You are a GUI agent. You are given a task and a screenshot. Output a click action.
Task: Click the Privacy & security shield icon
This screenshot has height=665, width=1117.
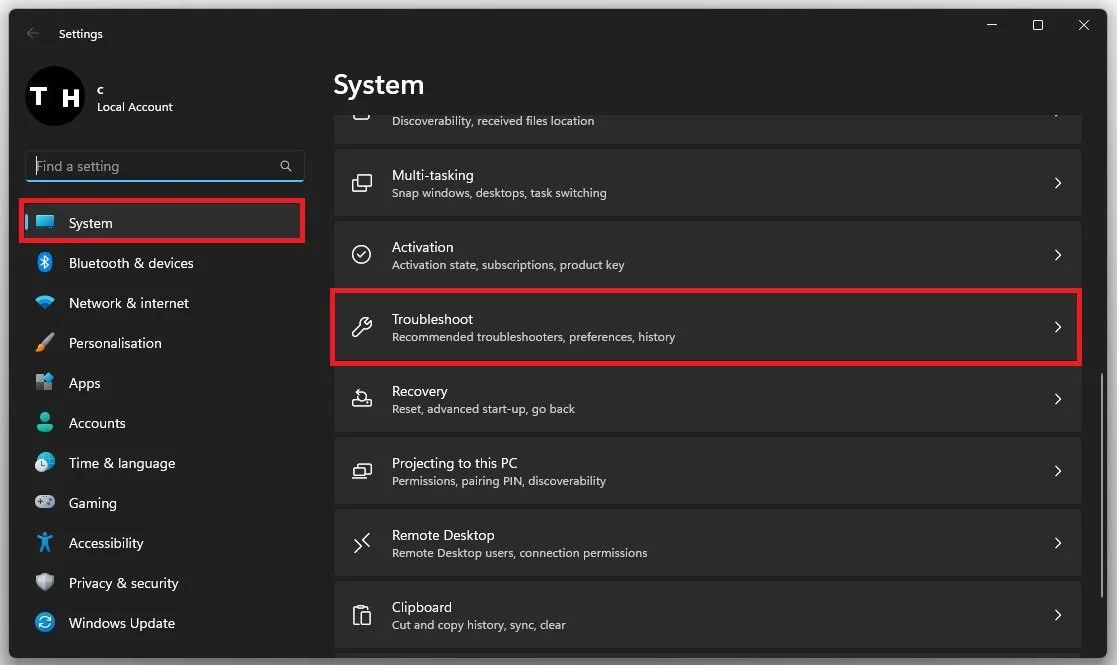45,582
